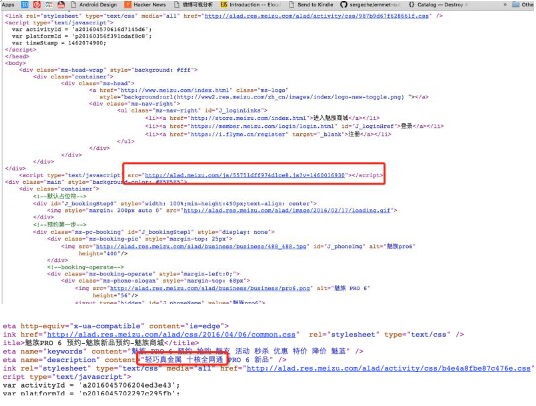The width and height of the screenshot is (536, 406).
Task: Open the Other bookmarks folder
Action: click(523, 5)
